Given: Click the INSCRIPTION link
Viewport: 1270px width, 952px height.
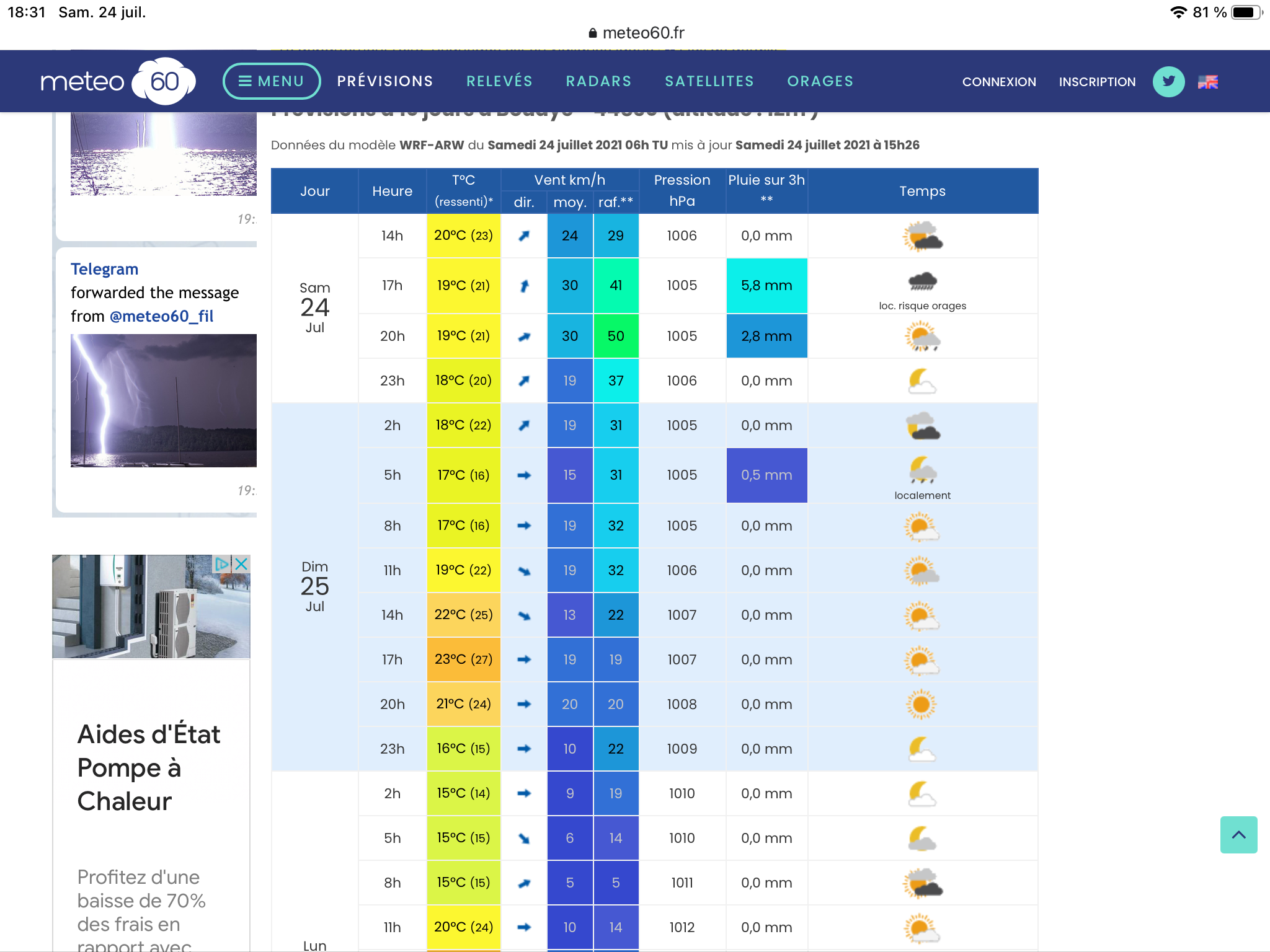Looking at the screenshot, I should (x=1097, y=82).
